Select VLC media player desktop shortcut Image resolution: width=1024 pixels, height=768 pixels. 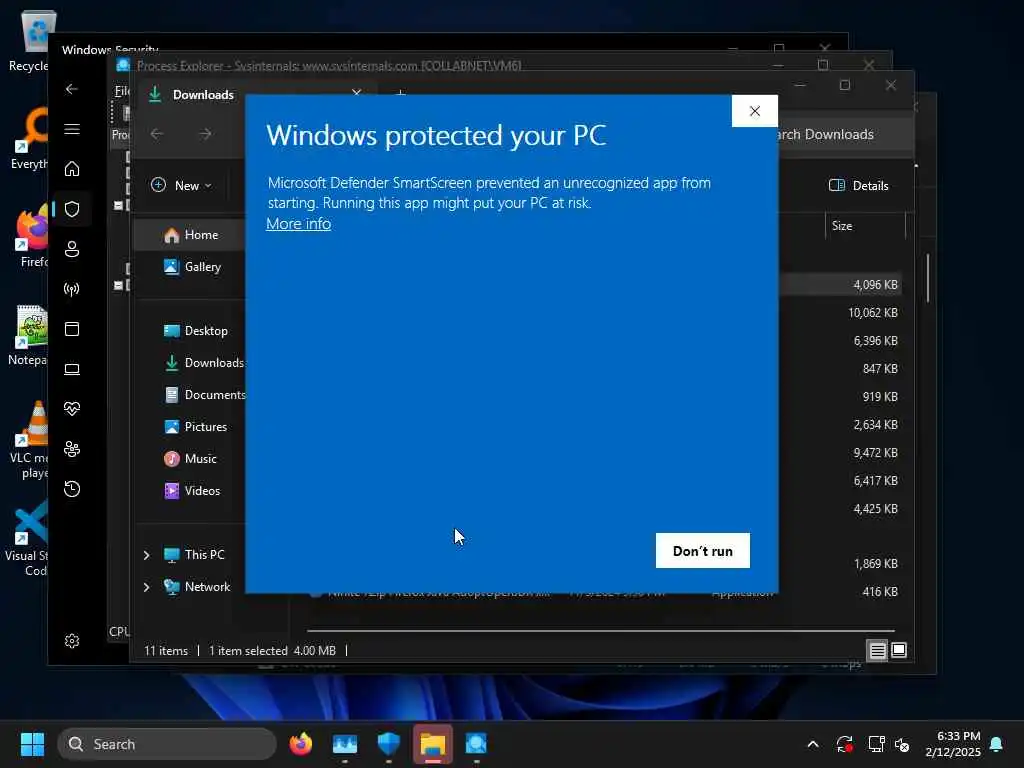pos(29,441)
